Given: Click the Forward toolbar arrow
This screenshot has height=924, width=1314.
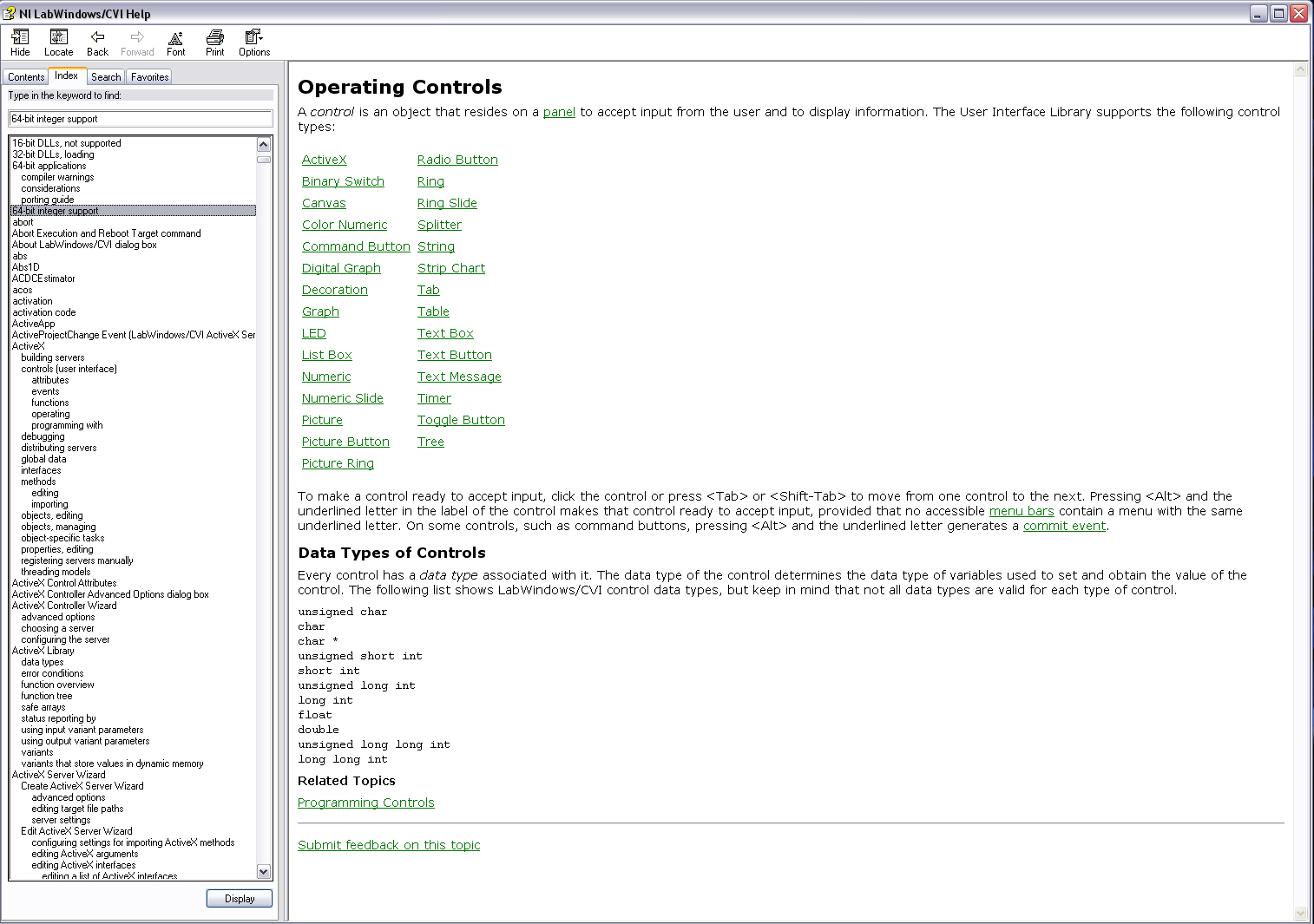Looking at the screenshot, I should [x=137, y=43].
